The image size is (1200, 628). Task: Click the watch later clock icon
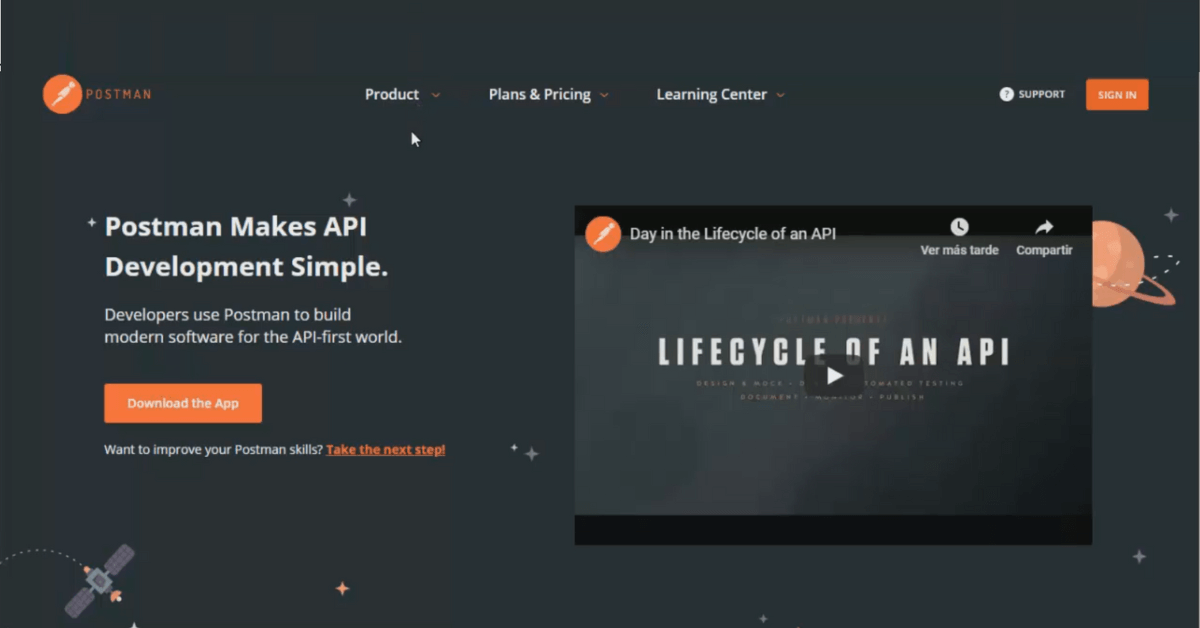coord(959,228)
